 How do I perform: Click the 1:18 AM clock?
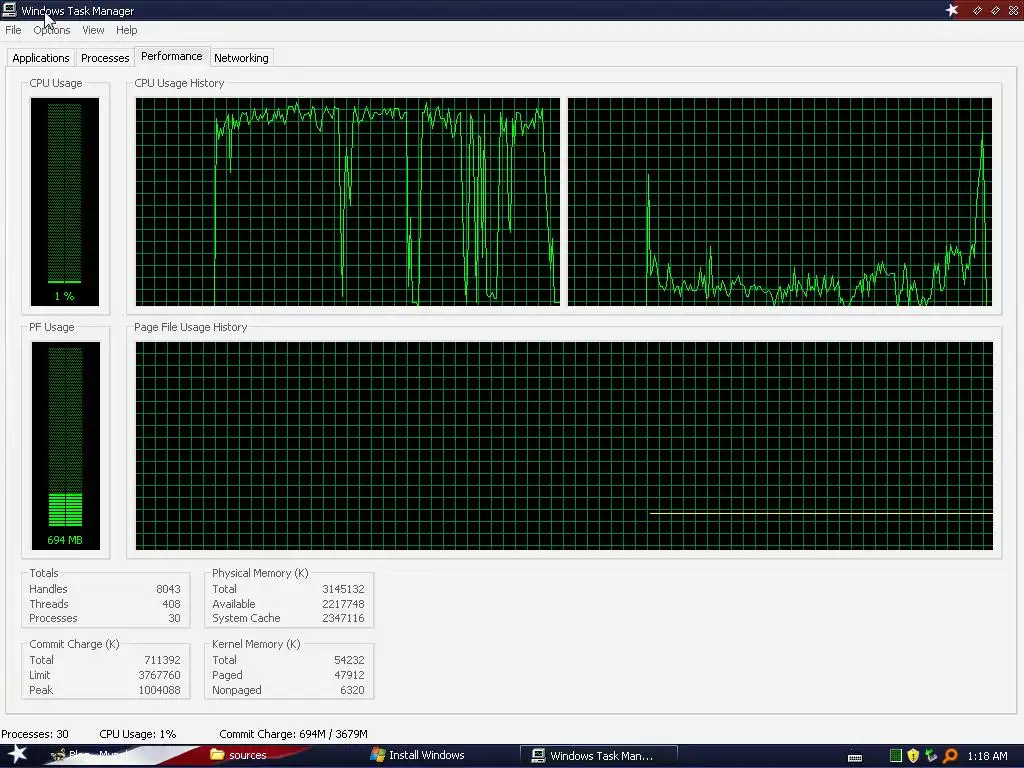(x=987, y=756)
